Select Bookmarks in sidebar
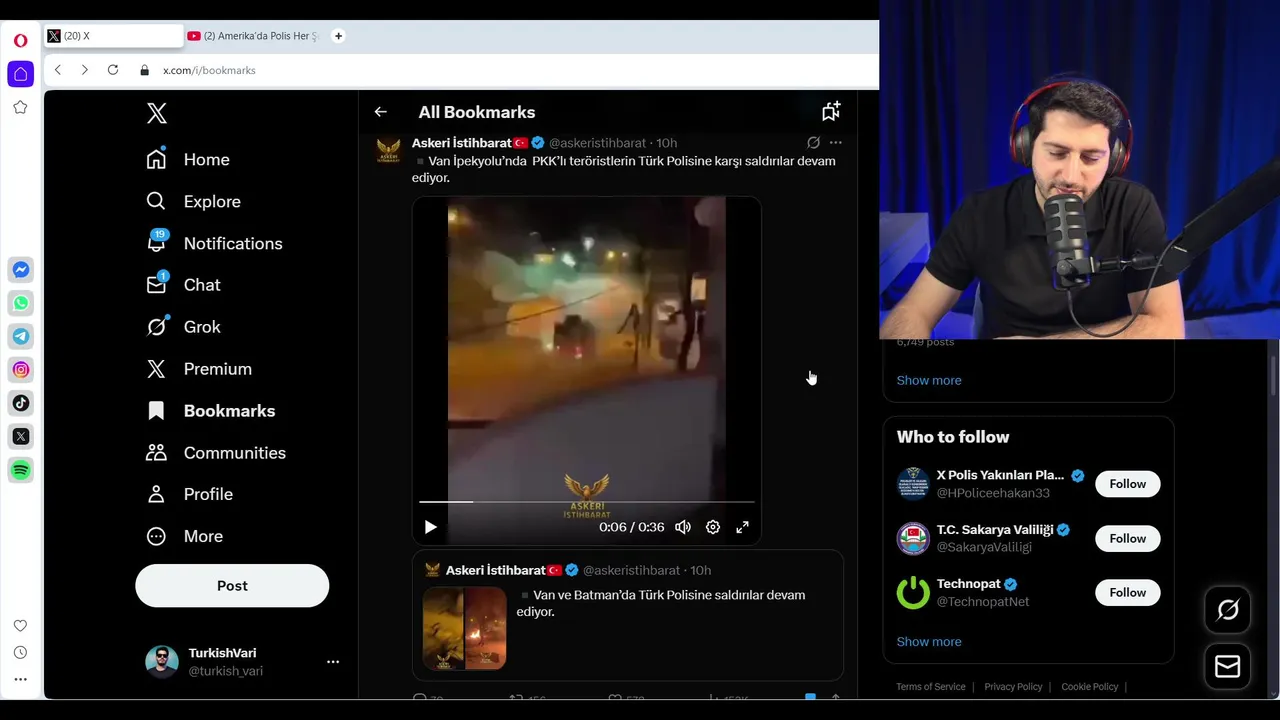This screenshot has height=720, width=1280. click(x=211, y=411)
